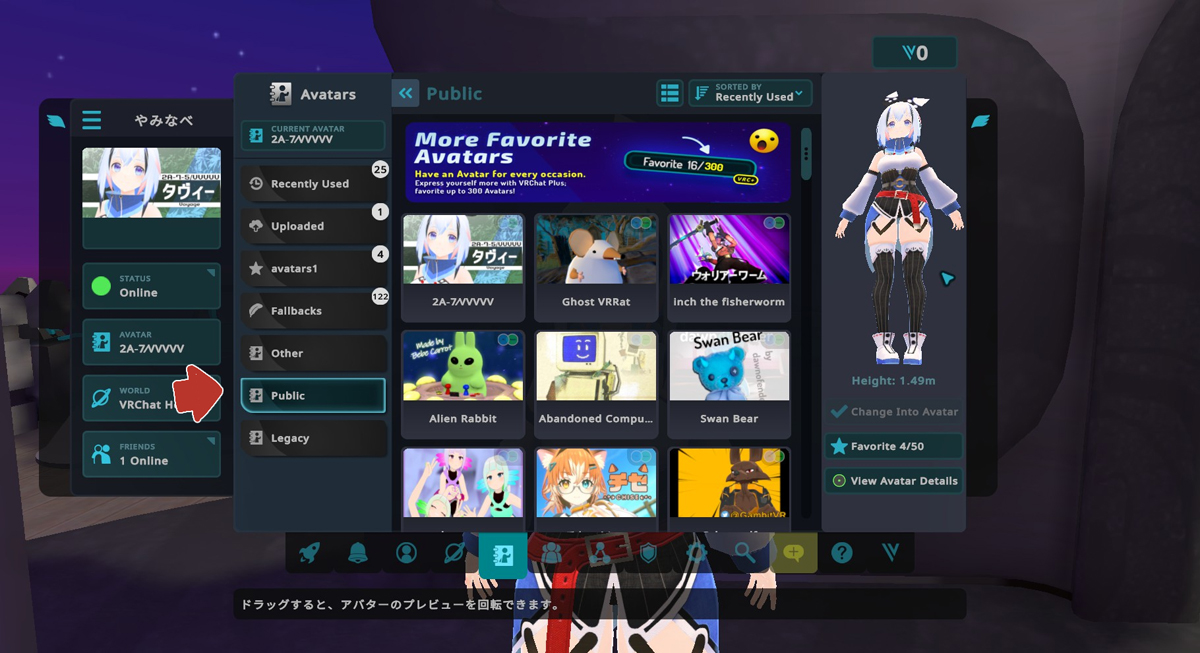Open the VRChat Plus V icon in bottom bar
The image size is (1200, 653).
pyautogui.click(x=891, y=553)
